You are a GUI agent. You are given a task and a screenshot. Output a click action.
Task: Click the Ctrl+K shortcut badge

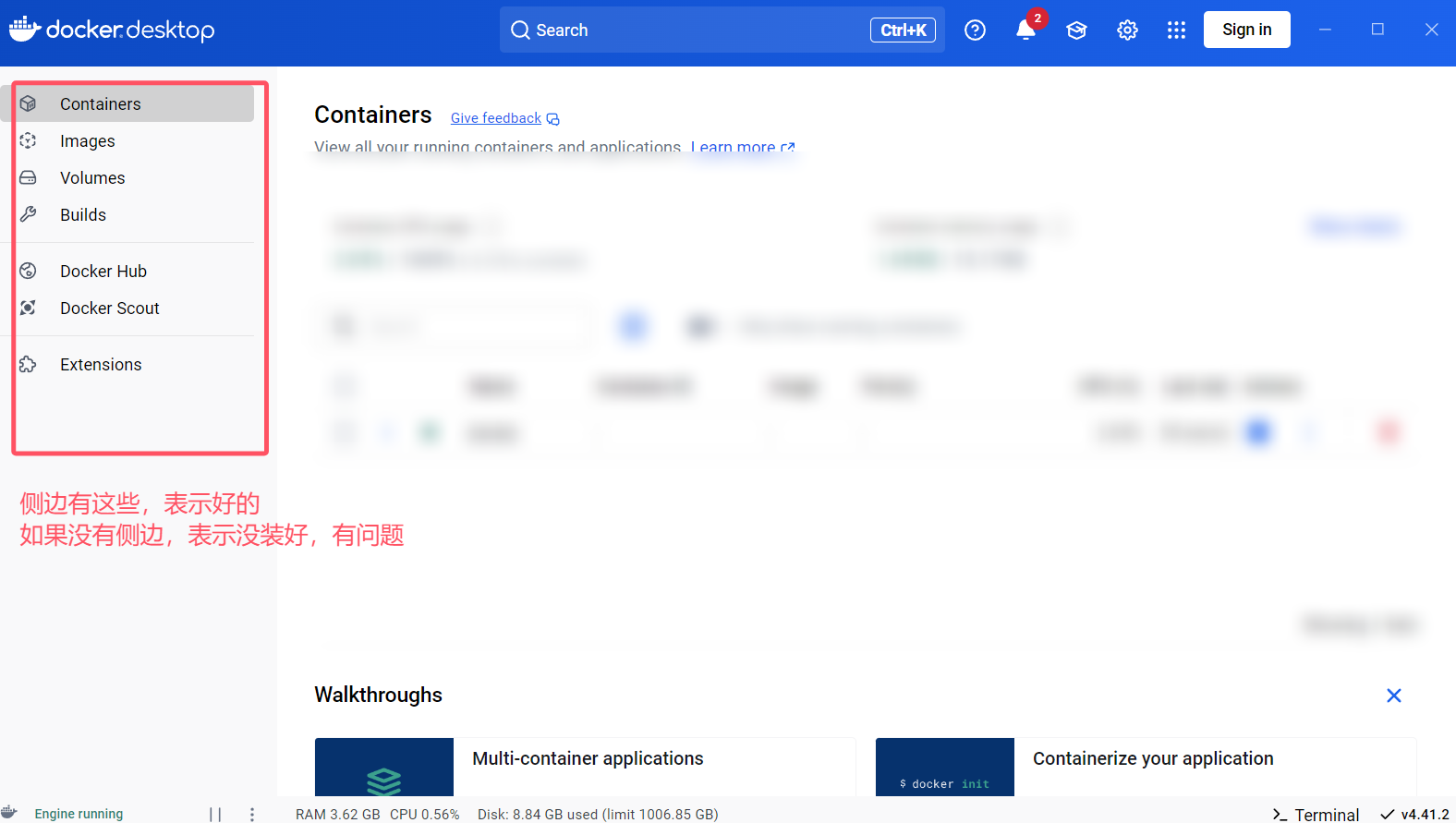click(x=903, y=30)
